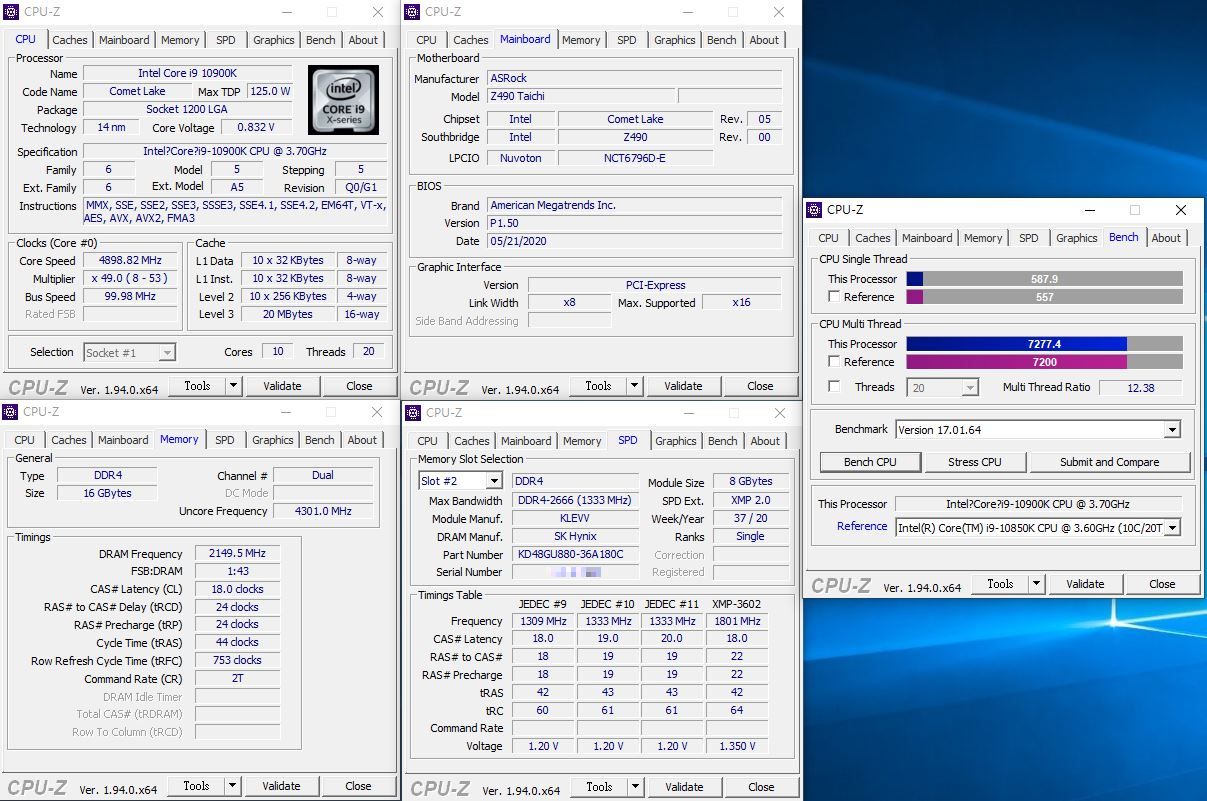Expand the Tools arrow in the Memory window

click(232, 786)
